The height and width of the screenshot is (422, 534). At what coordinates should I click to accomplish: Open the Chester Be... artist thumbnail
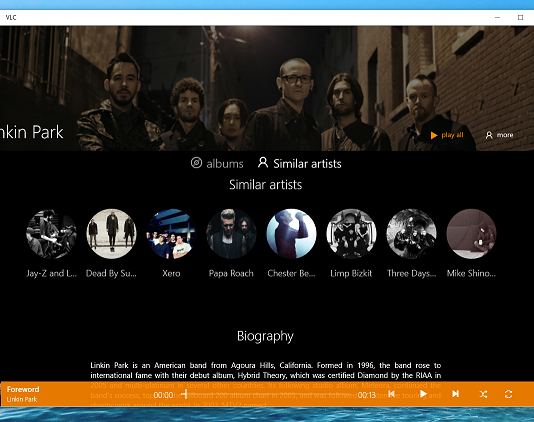pos(291,234)
